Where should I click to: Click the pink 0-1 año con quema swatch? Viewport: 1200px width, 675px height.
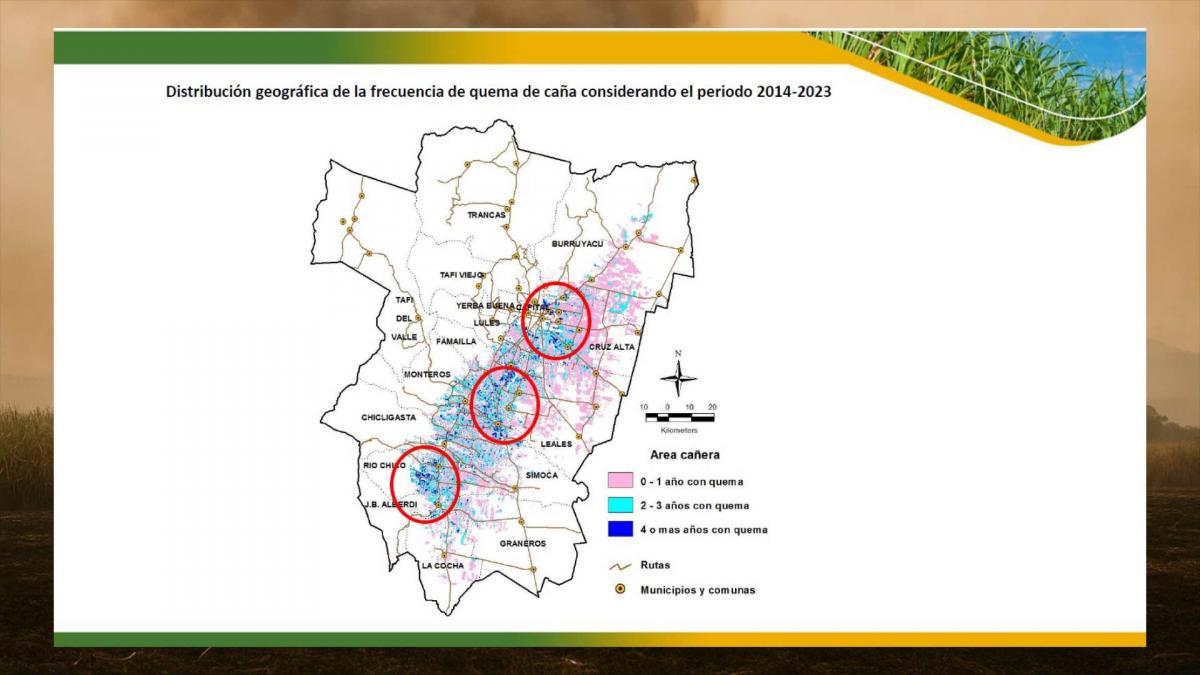click(621, 478)
